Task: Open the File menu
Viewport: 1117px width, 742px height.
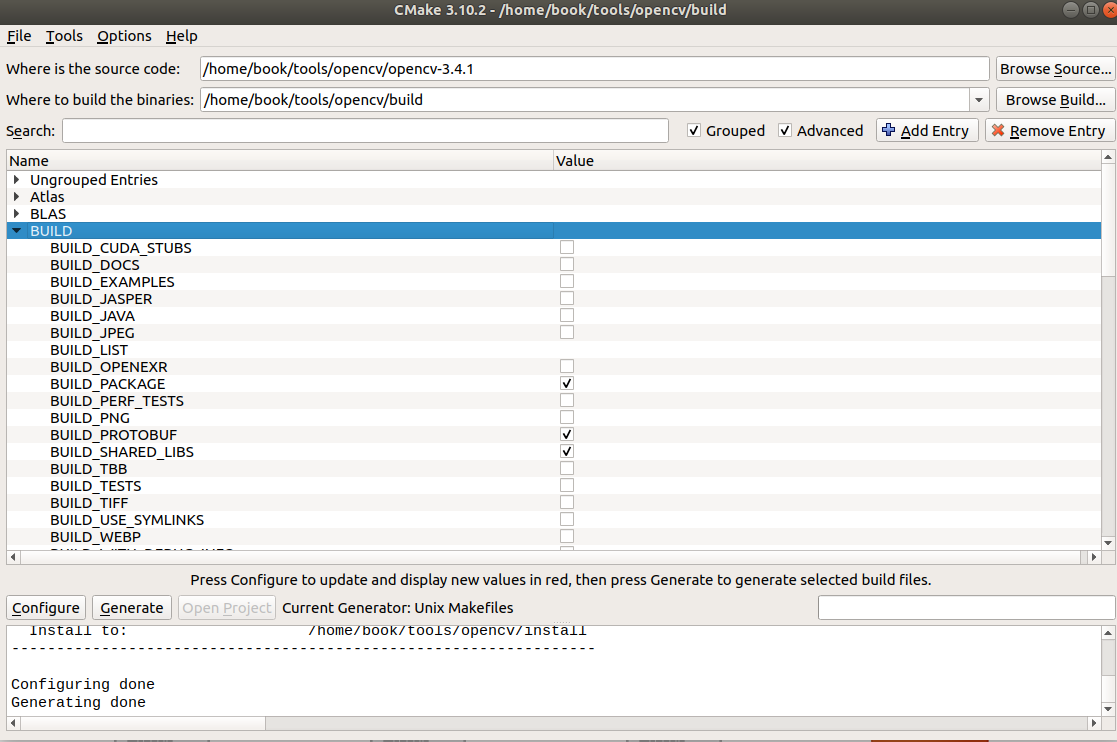Action: 19,36
